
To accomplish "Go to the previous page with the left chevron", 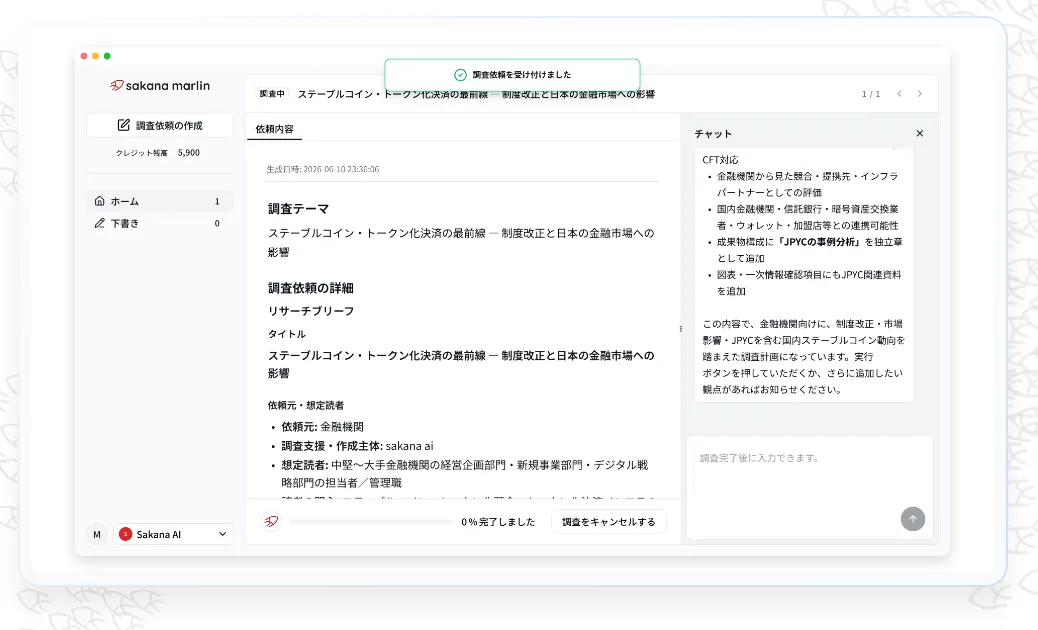I will [899, 94].
